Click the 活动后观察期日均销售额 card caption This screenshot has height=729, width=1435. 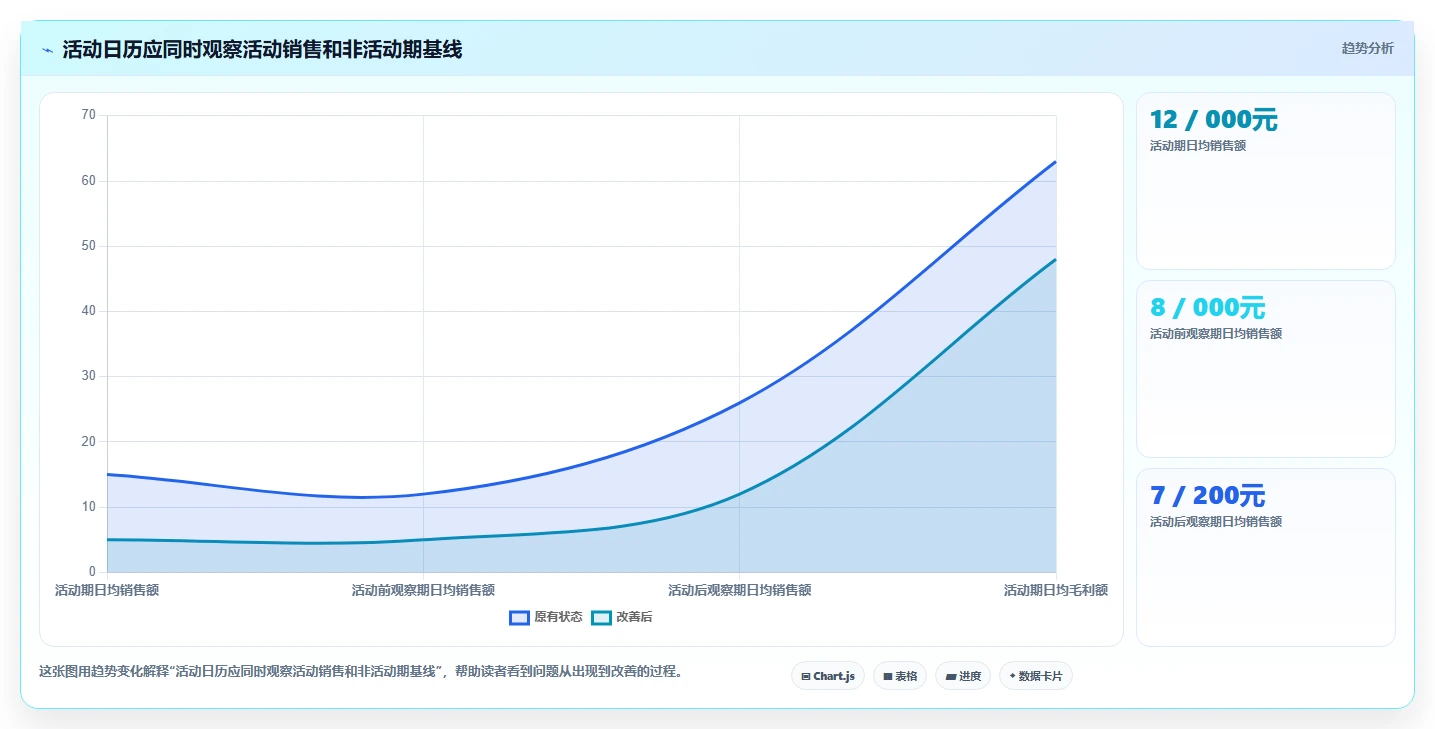tap(1216, 522)
